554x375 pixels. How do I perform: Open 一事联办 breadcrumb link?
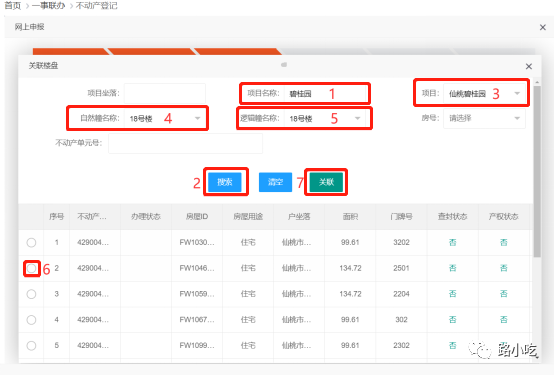48,5
